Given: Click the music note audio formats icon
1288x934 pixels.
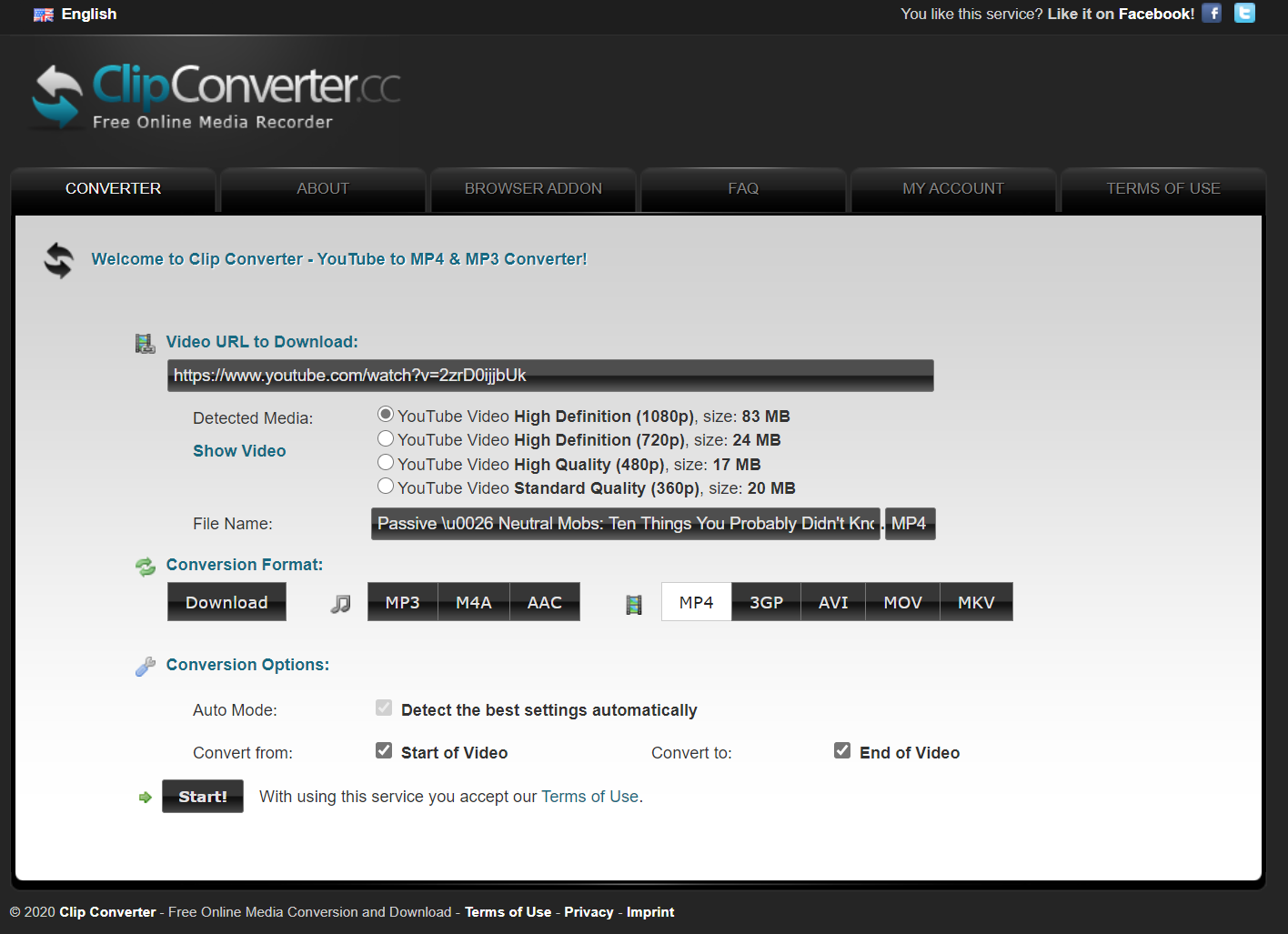Looking at the screenshot, I should tap(340, 603).
